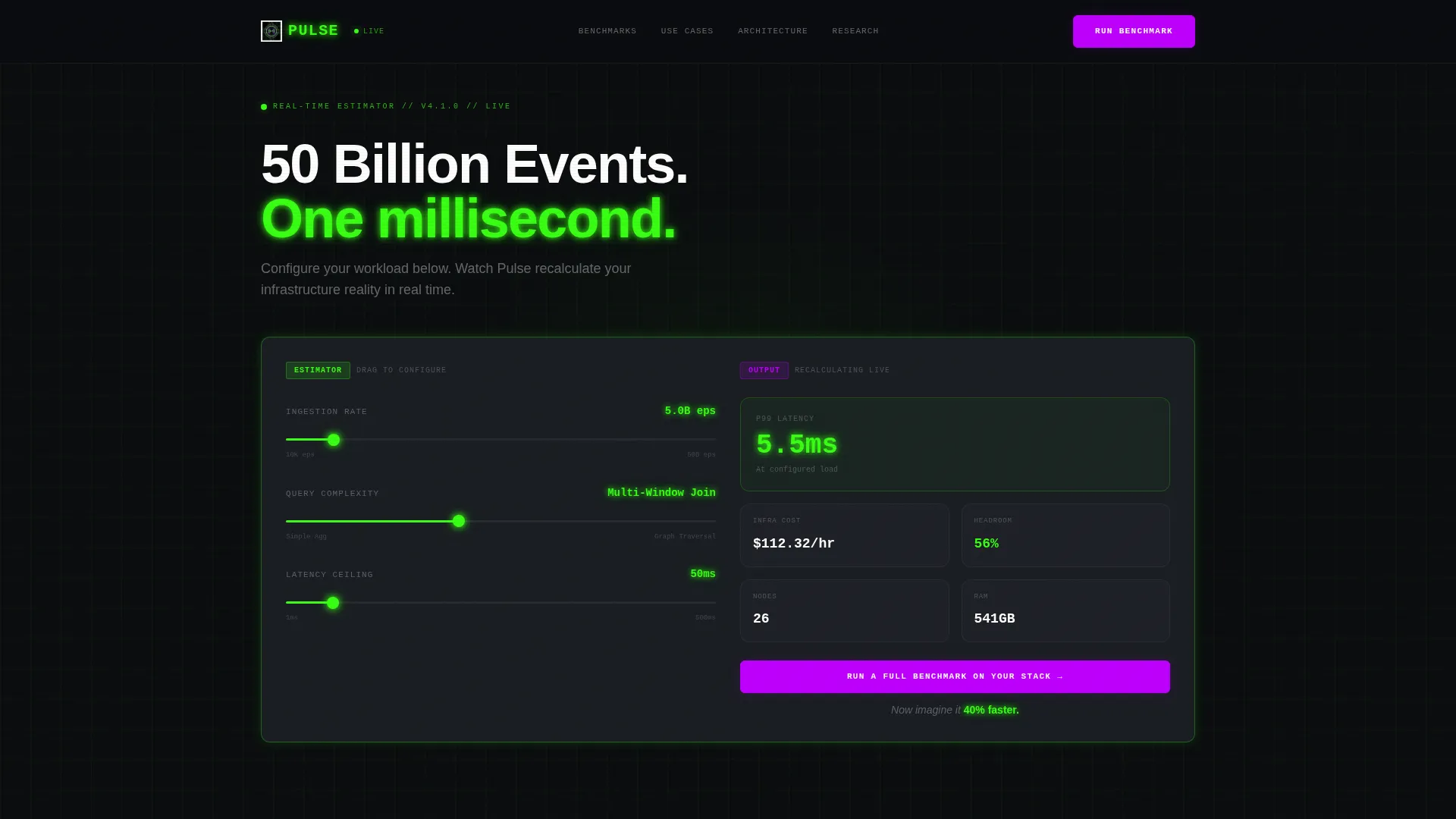This screenshot has height=819, width=1456.
Task: Open the Research nav item
Action: tap(855, 31)
